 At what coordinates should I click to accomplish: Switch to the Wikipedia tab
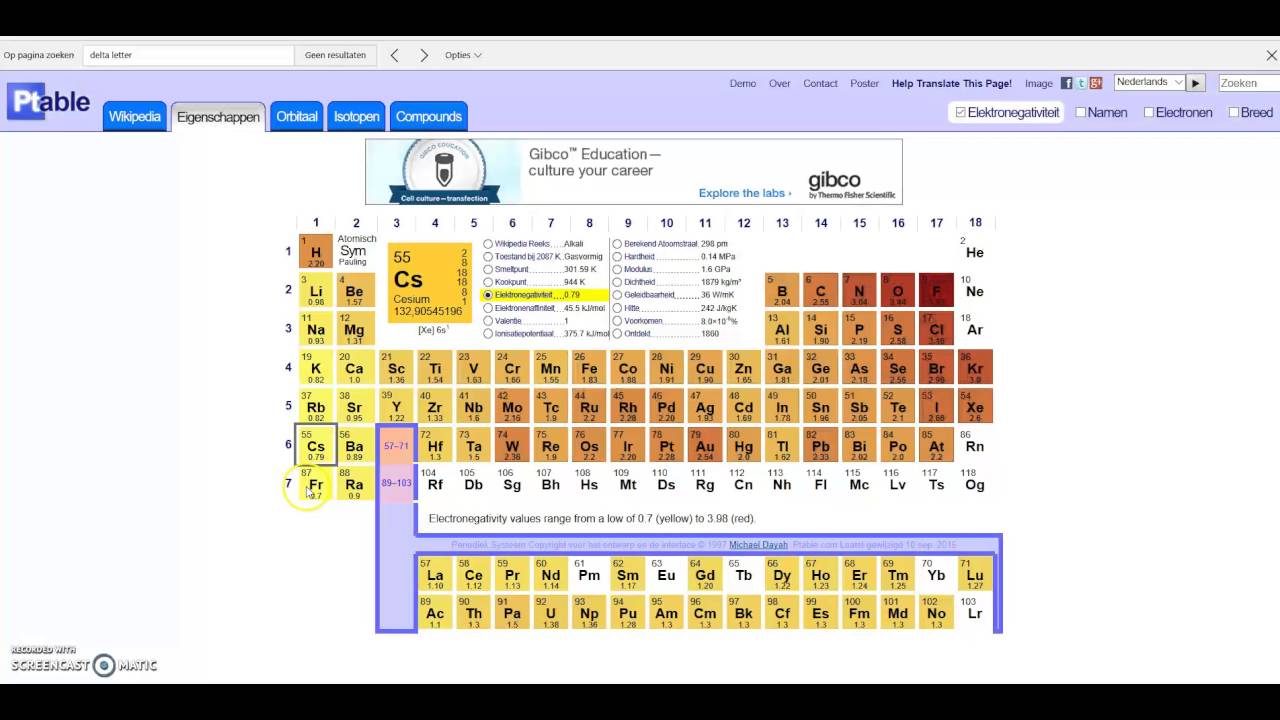click(134, 116)
